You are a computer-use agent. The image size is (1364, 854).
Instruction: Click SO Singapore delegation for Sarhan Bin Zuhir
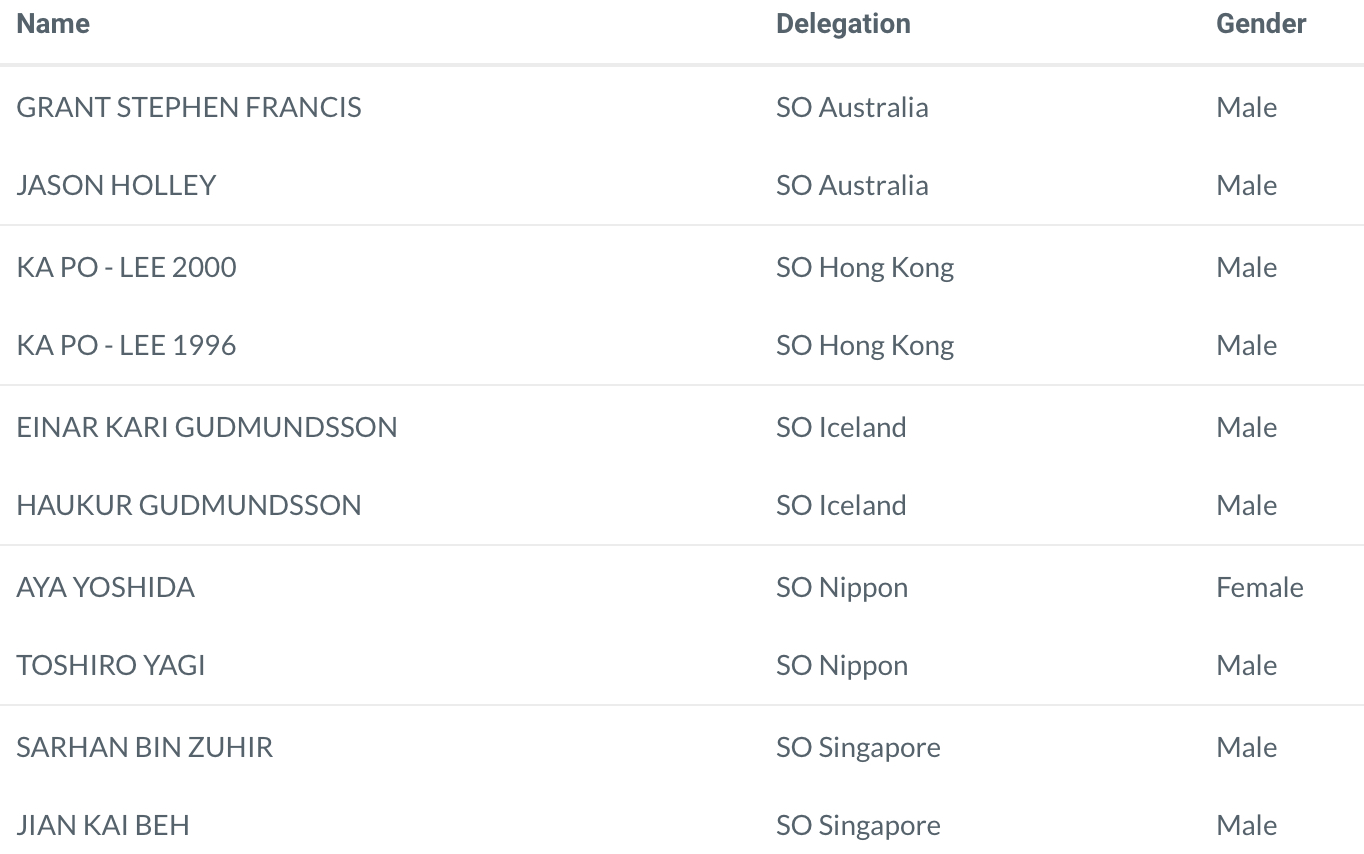(858, 747)
